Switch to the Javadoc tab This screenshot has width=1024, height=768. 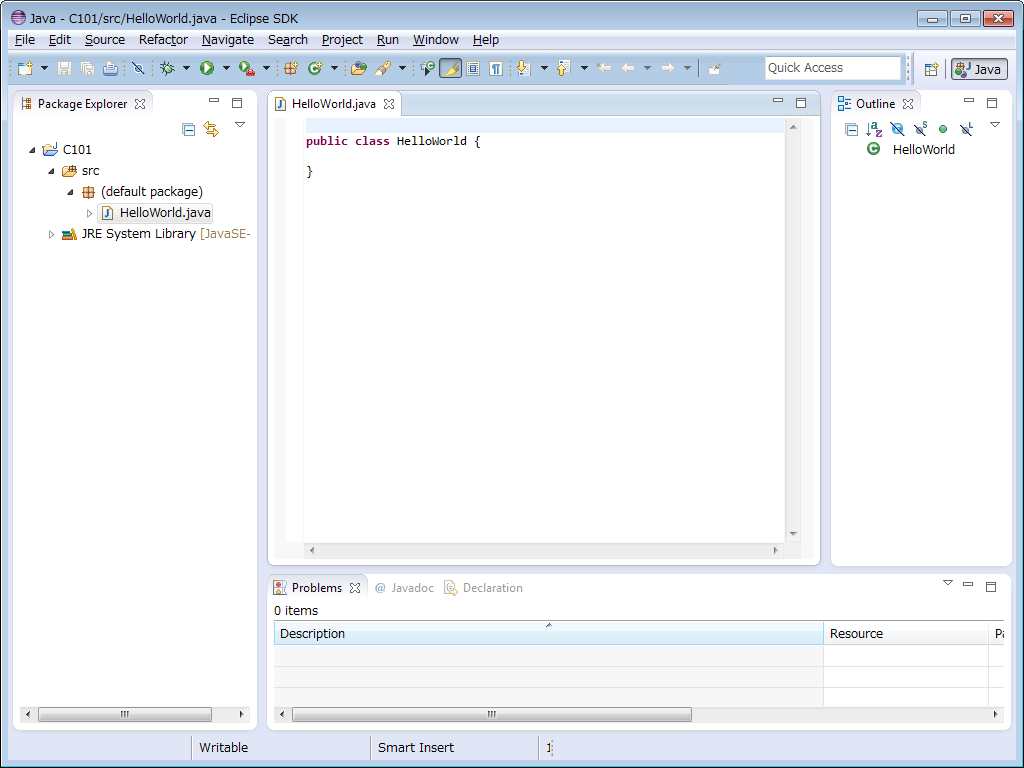pos(405,588)
